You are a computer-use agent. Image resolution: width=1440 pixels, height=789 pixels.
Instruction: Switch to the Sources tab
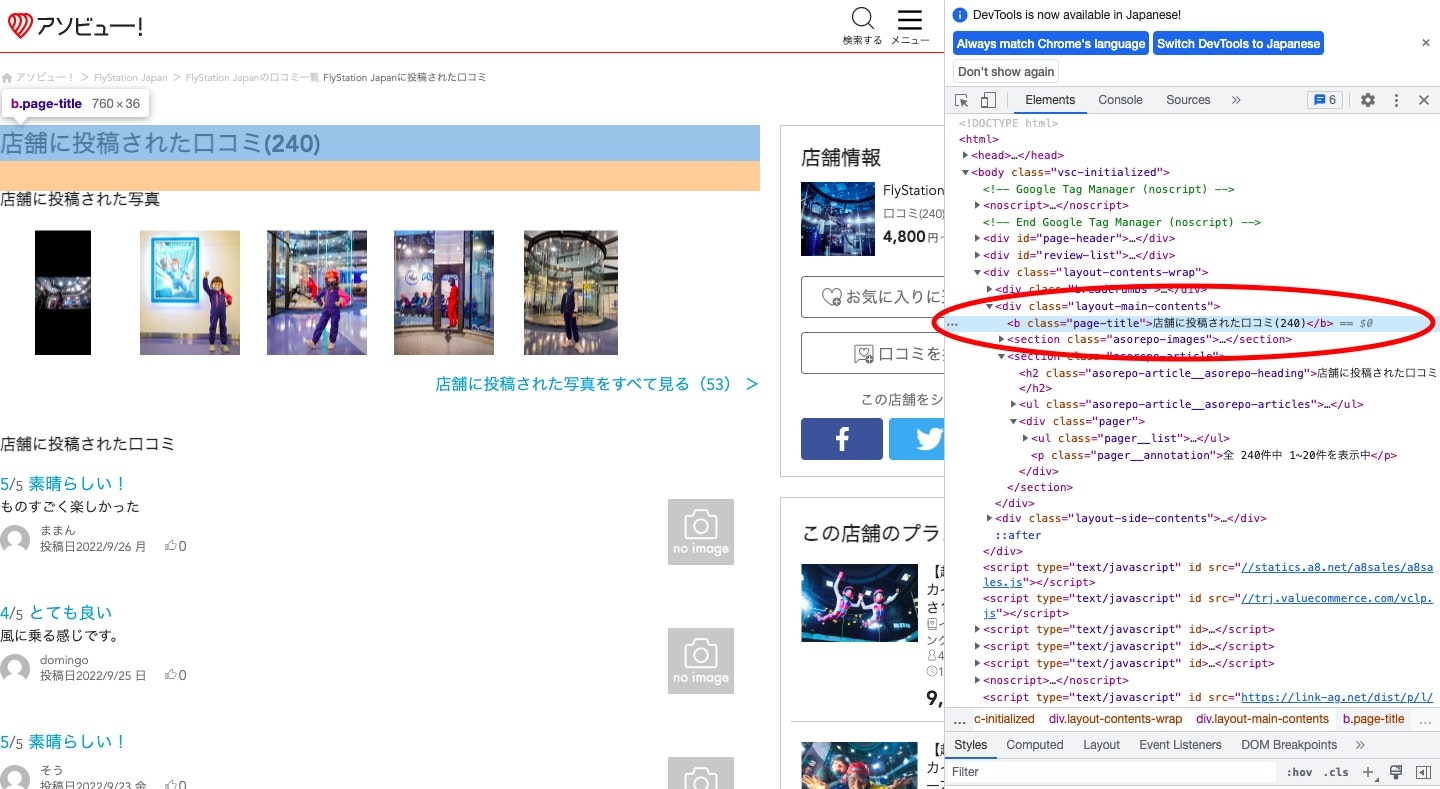1188,100
